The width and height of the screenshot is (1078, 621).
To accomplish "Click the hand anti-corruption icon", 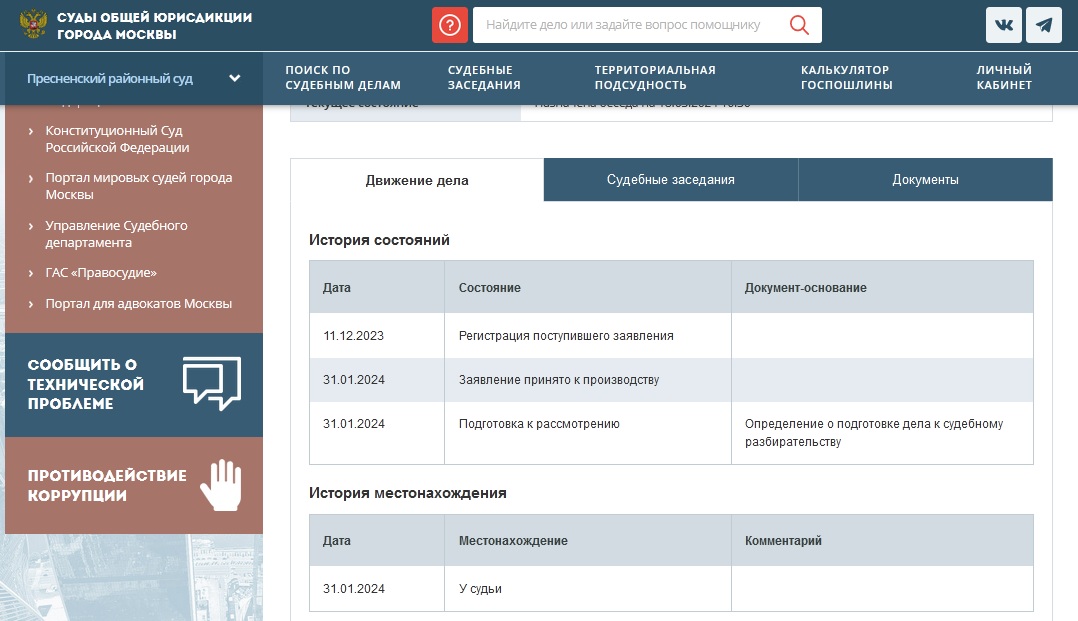I will point(220,485).
